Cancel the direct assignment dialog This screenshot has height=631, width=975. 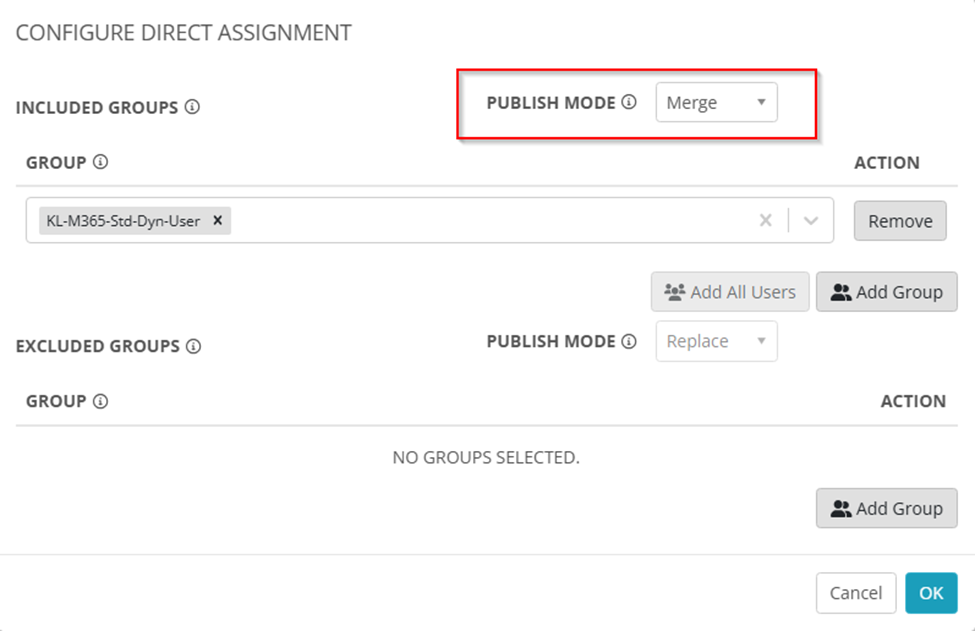tap(855, 593)
